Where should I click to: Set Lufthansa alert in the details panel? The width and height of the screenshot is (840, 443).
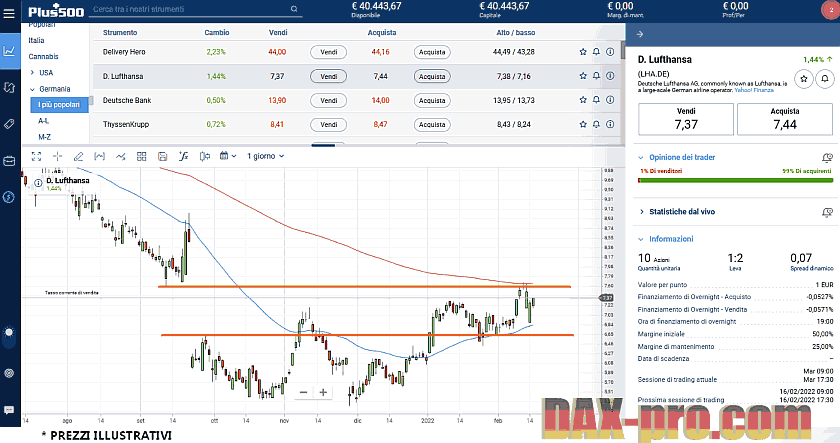coord(825,79)
